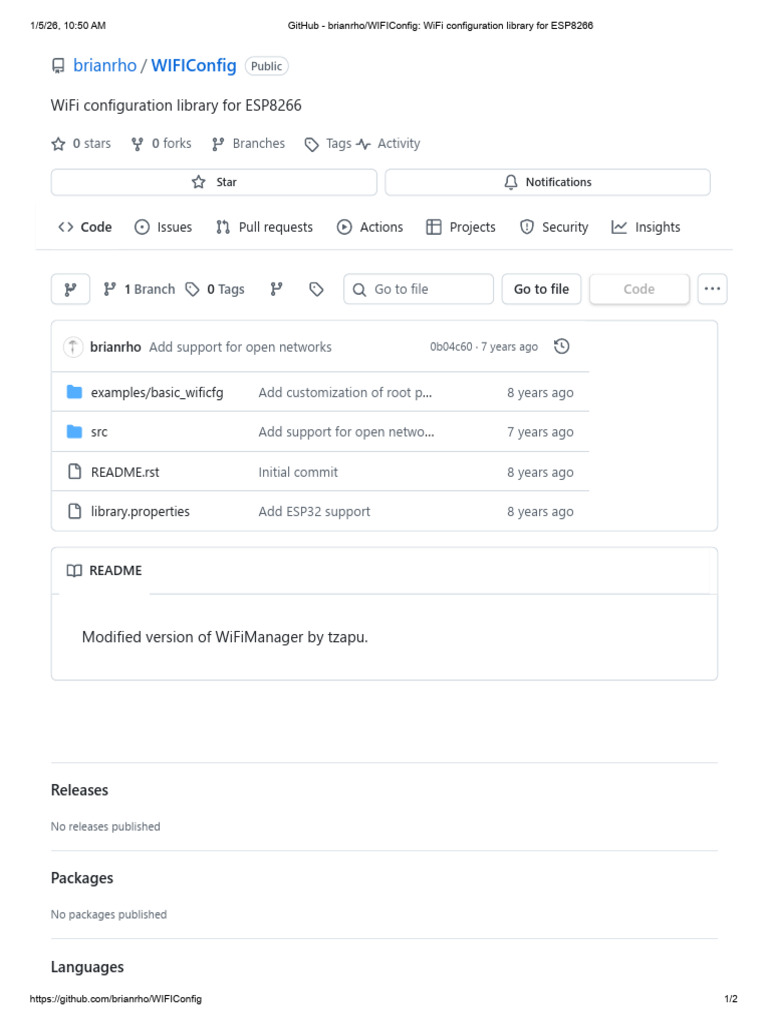
Task: Select the Code tab
Action: click(85, 227)
